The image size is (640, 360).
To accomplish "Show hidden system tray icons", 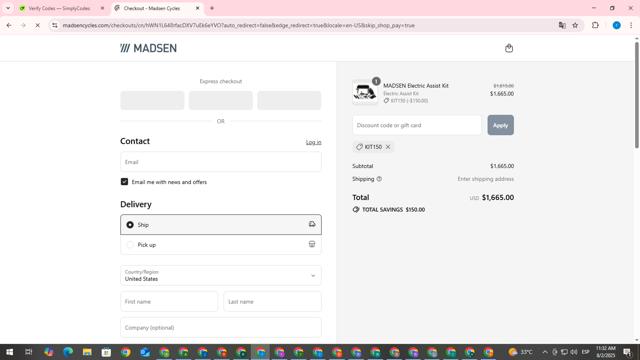I will click(x=544, y=352).
